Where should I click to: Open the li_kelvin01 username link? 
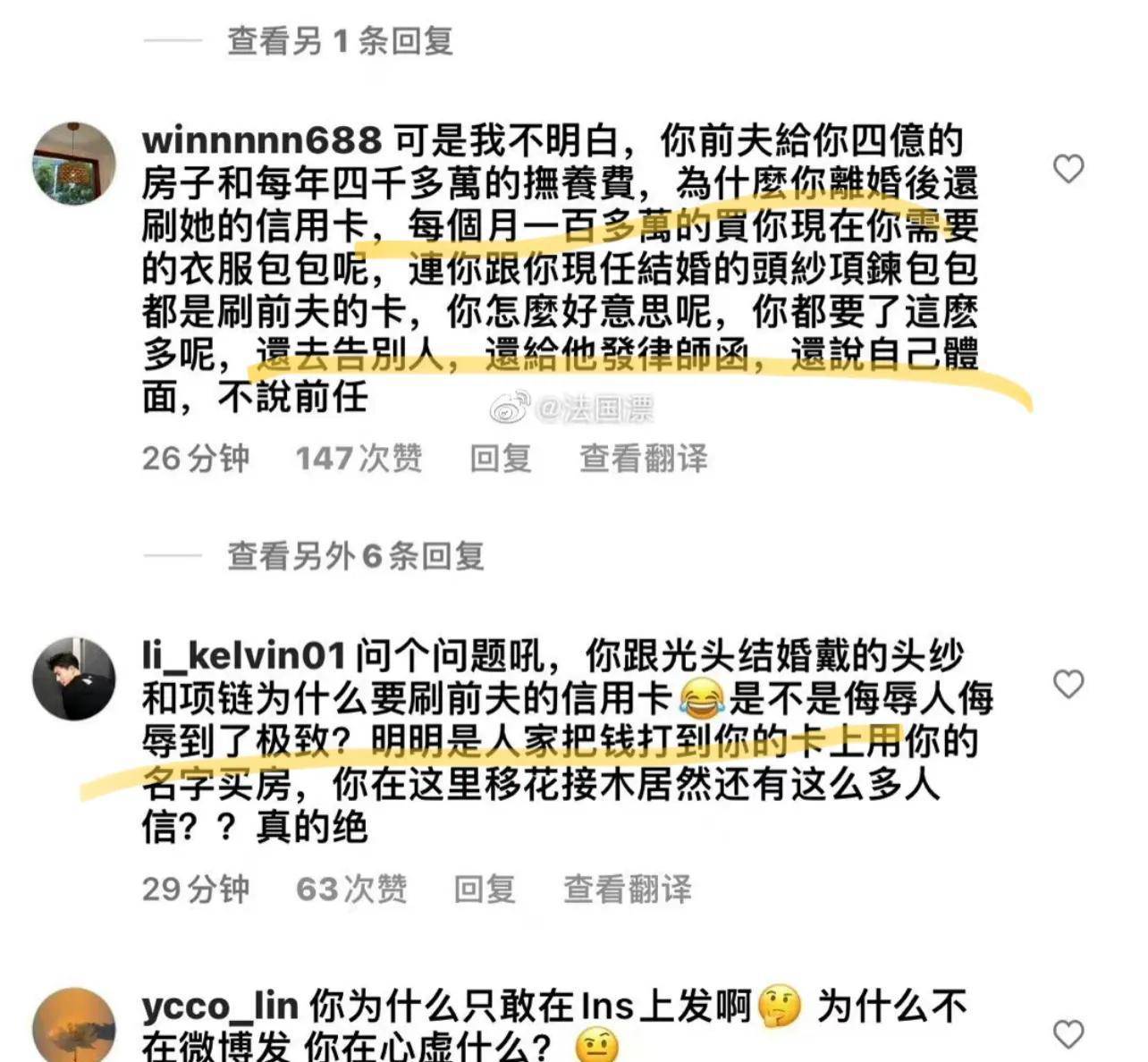pos(244,656)
